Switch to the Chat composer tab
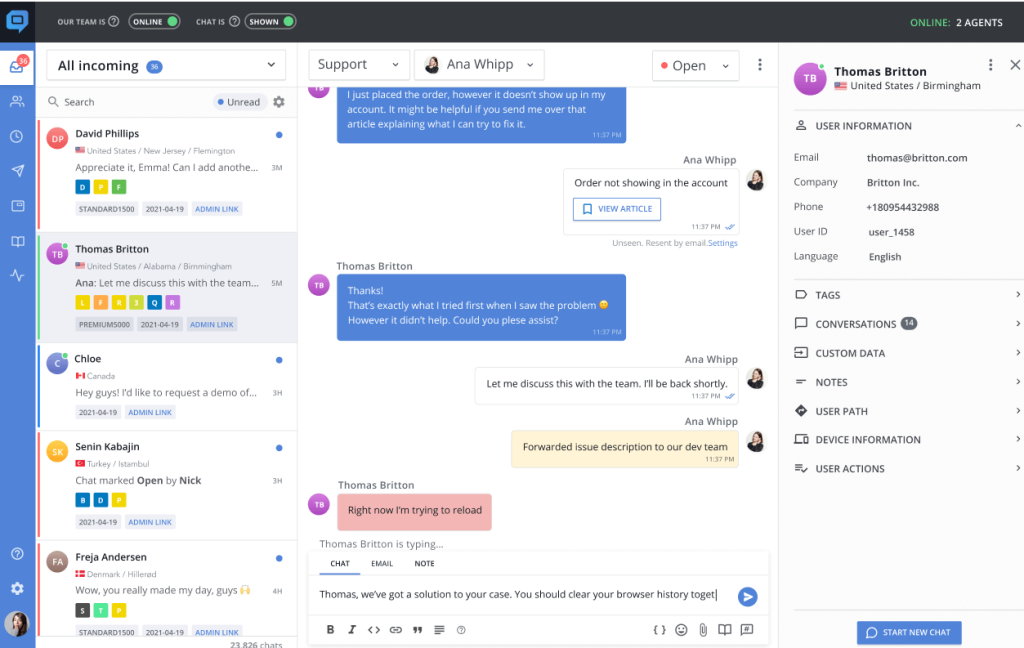This screenshot has height=648, width=1024. tap(340, 563)
